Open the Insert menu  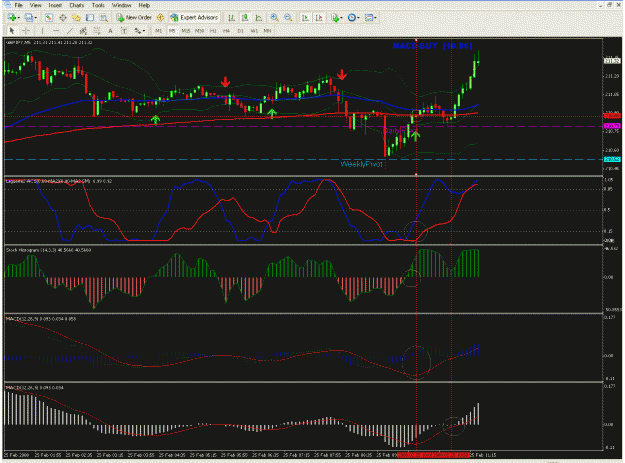click(55, 5)
